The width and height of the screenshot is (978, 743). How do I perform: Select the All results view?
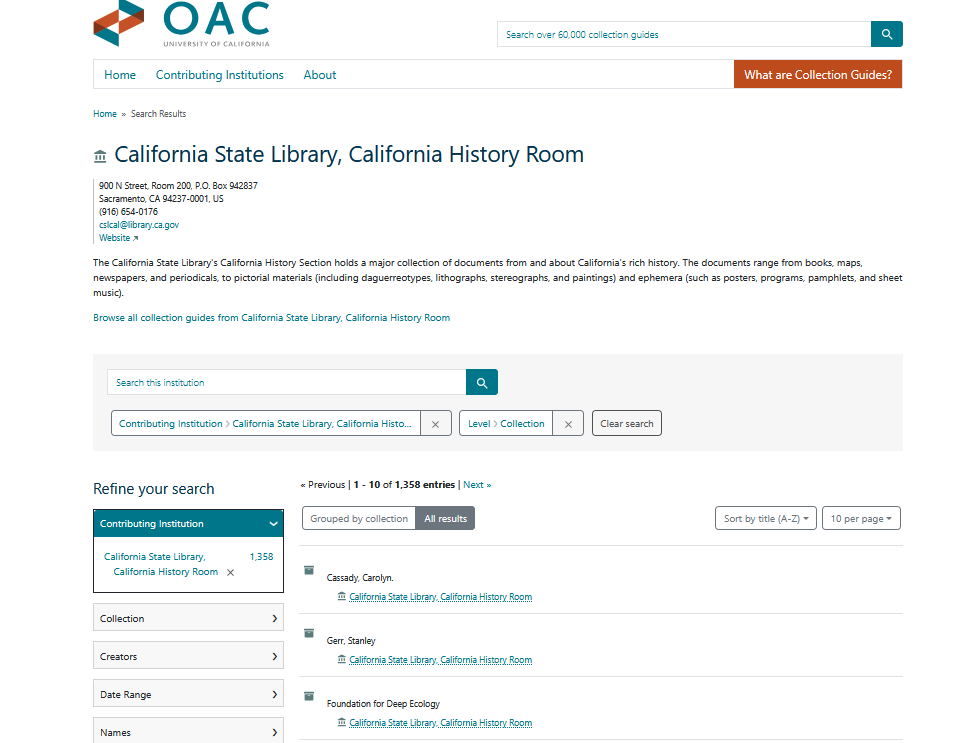(445, 518)
